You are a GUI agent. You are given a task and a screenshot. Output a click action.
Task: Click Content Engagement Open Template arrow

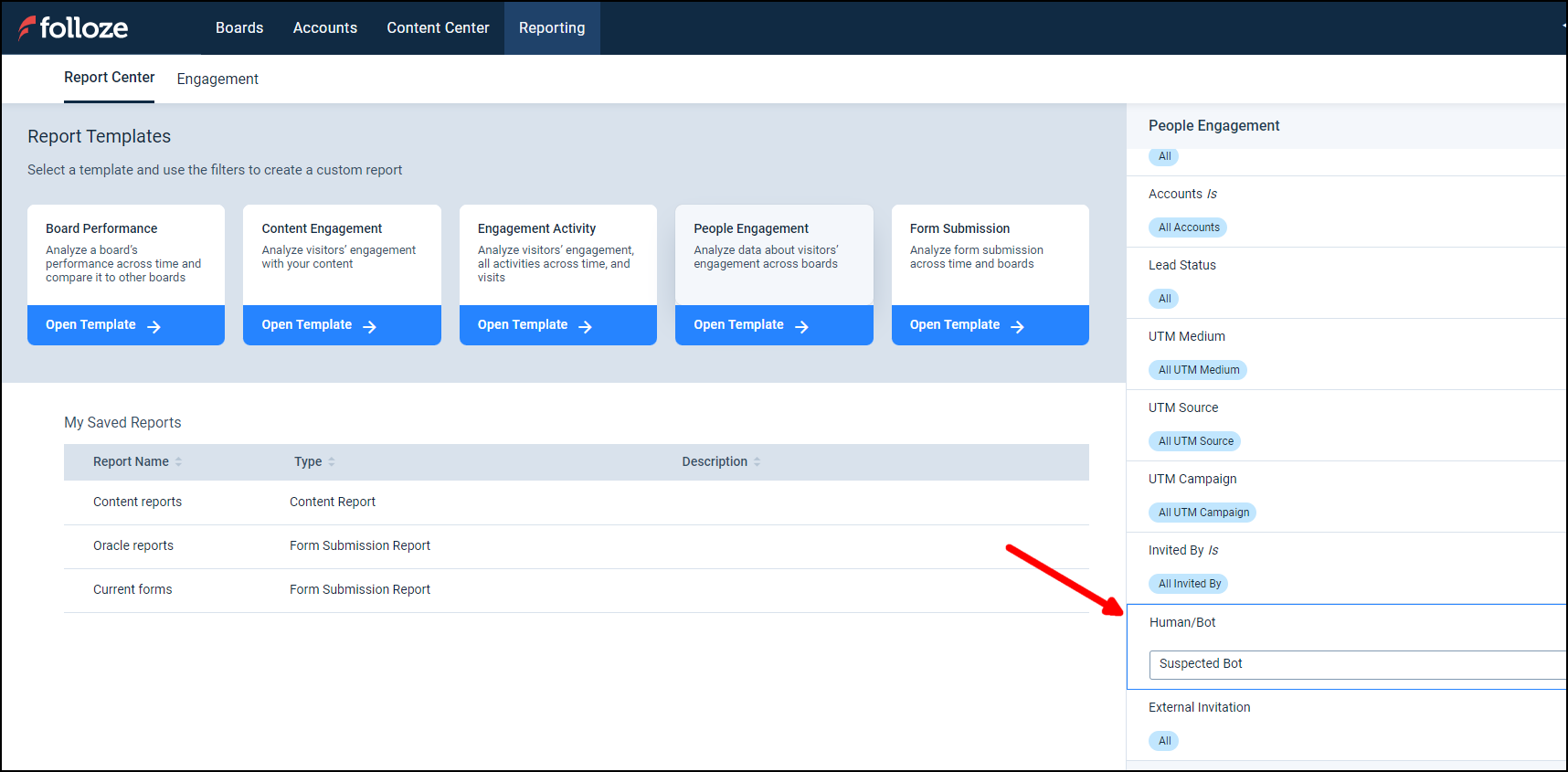pyautogui.click(x=369, y=326)
